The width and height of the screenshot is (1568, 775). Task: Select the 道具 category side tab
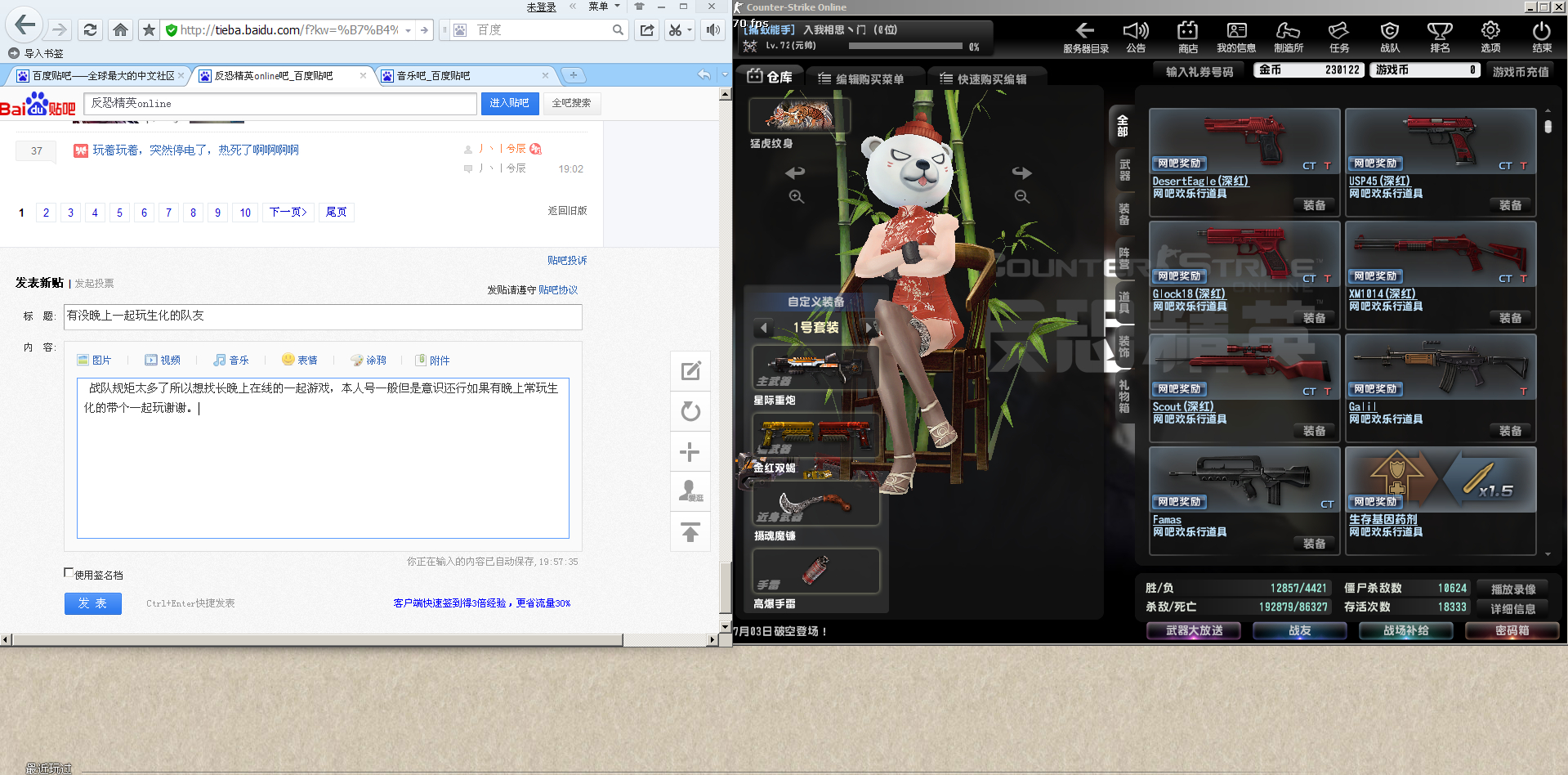[1124, 302]
